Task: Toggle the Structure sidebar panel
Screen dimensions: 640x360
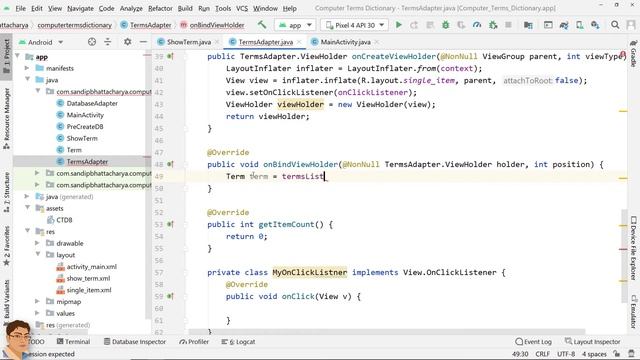Action: tap(7, 192)
